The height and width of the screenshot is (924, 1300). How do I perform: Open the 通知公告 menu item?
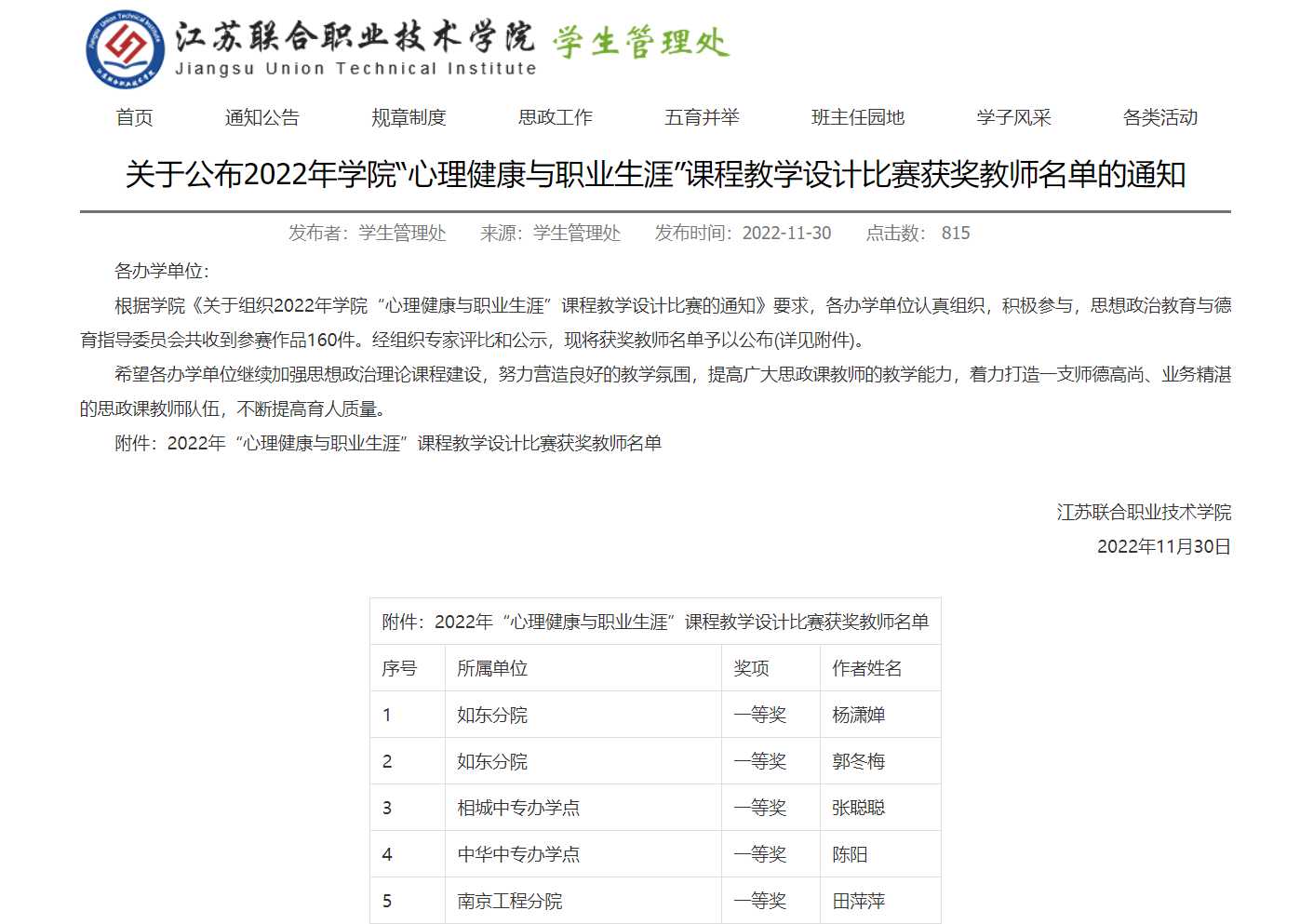coord(261,117)
